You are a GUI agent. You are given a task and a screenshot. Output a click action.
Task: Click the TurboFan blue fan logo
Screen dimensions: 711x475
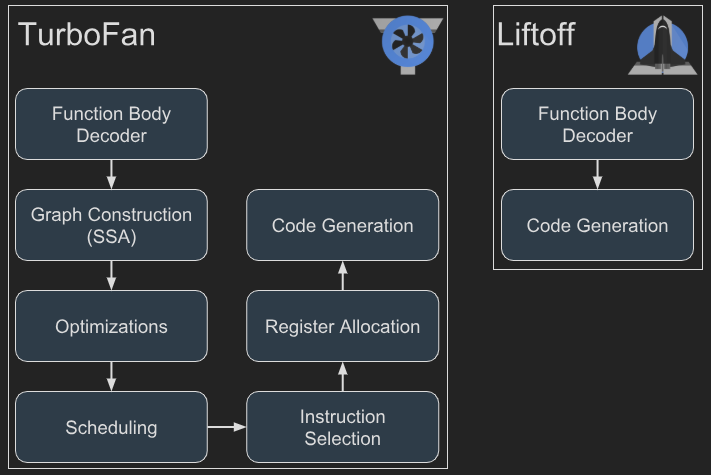(x=408, y=45)
